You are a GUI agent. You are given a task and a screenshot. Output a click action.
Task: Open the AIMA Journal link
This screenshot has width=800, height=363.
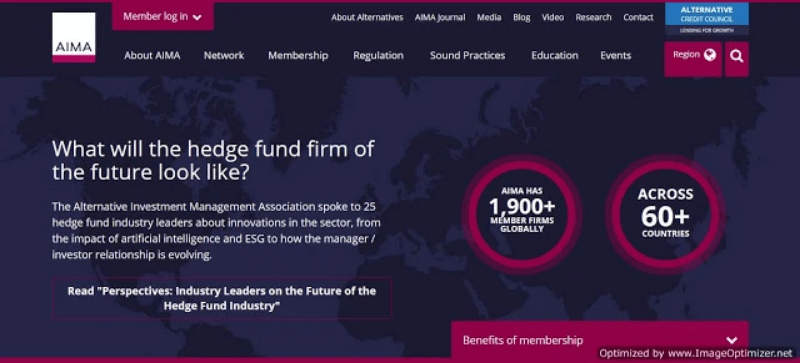(x=440, y=17)
